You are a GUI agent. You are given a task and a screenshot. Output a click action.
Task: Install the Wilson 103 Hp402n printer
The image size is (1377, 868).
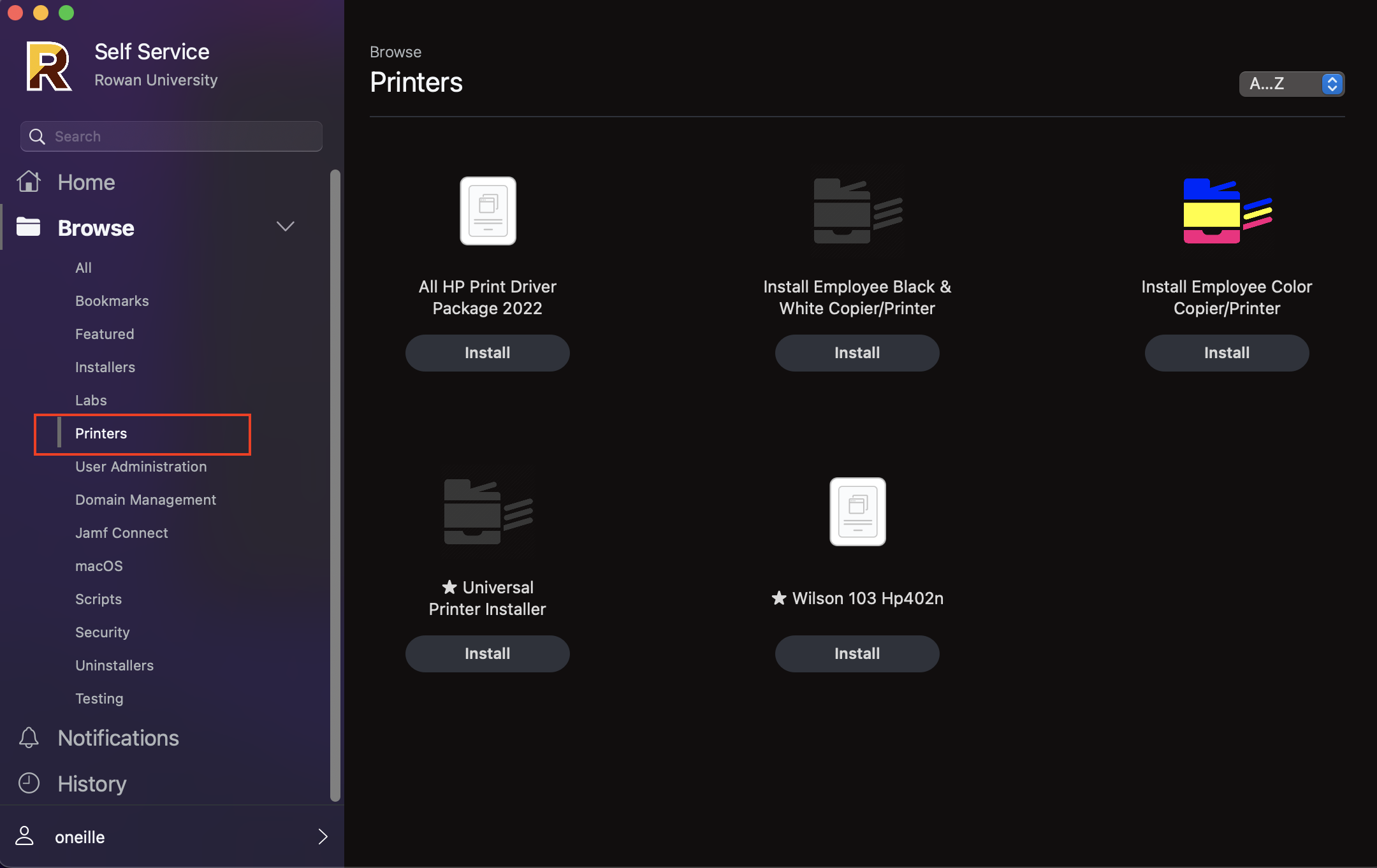point(857,654)
